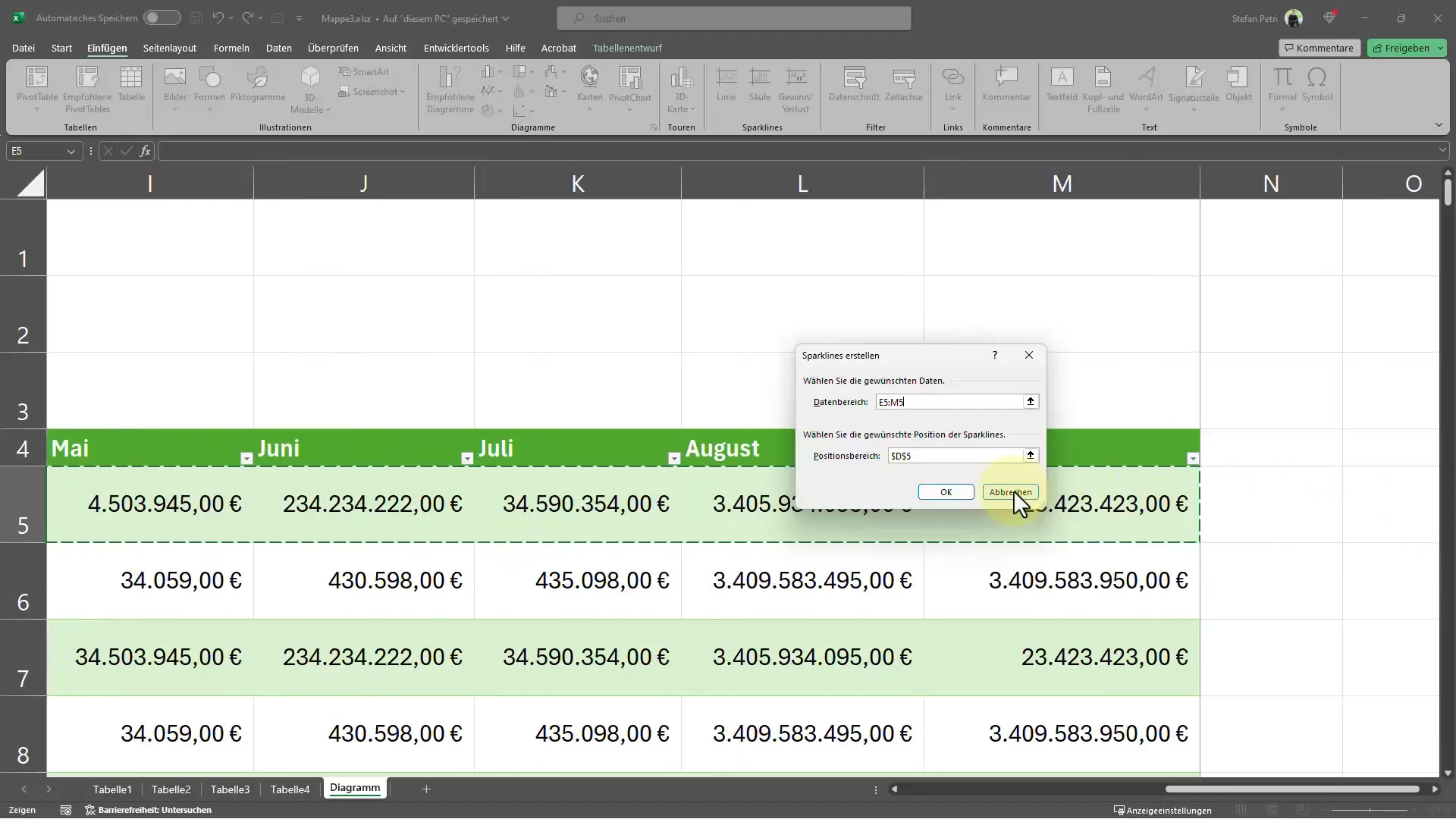Open the Juli column filter dropdown
The height and width of the screenshot is (819, 1456).
tap(674, 458)
